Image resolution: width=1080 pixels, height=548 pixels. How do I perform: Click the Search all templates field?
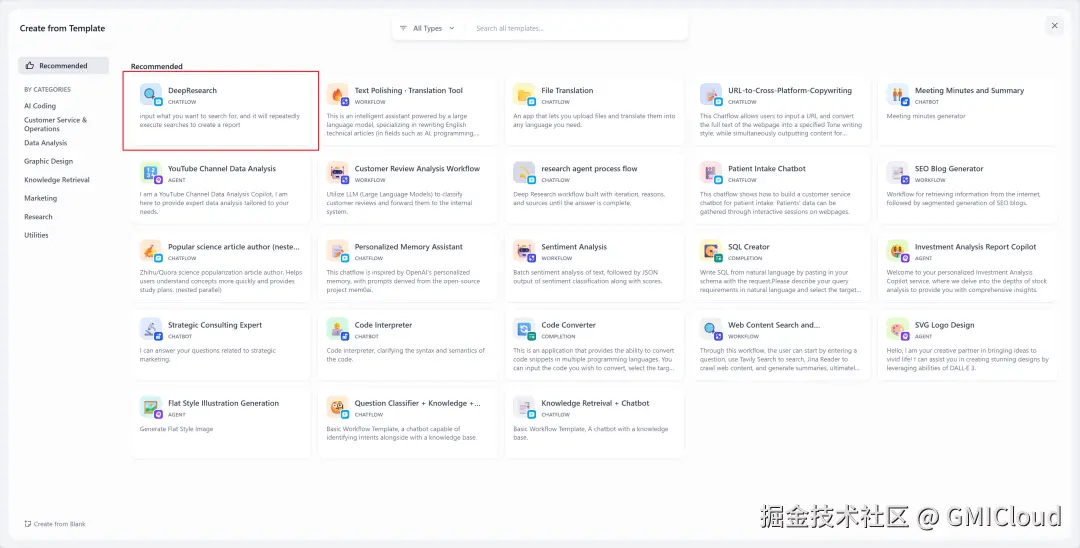click(577, 28)
